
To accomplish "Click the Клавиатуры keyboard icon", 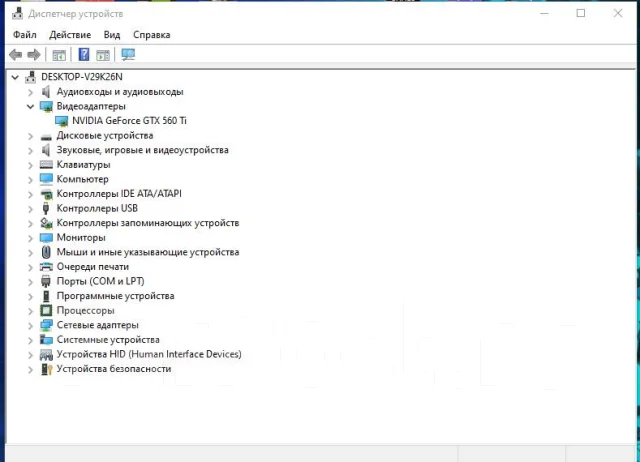I will 46,165.
